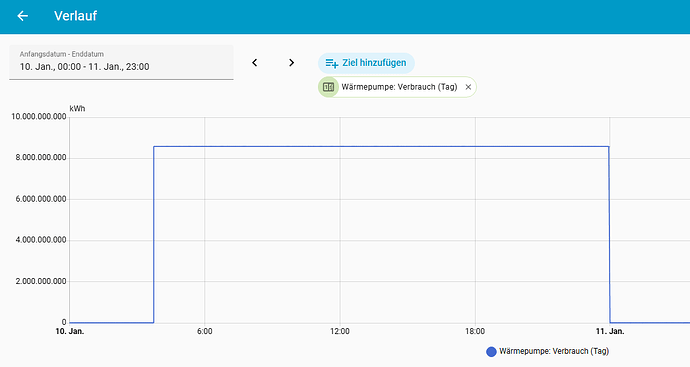Remove the Wärmepumpe: Verbrauch (Tag) chip
The width and height of the screenshot is (690, 367).
click(x=468, y=87)
